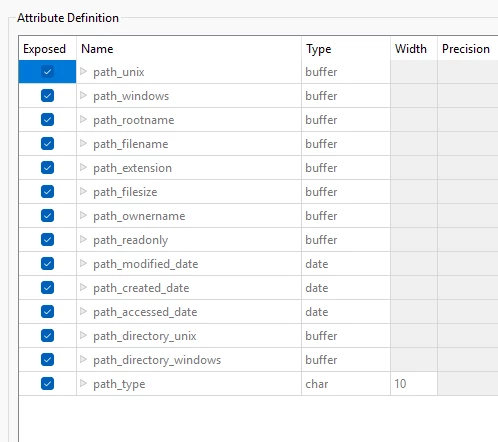The image size is (498, 442).
Task: Edit the Width value 10 for path_type
Action: pyautogui.click(x=414, y=384)
